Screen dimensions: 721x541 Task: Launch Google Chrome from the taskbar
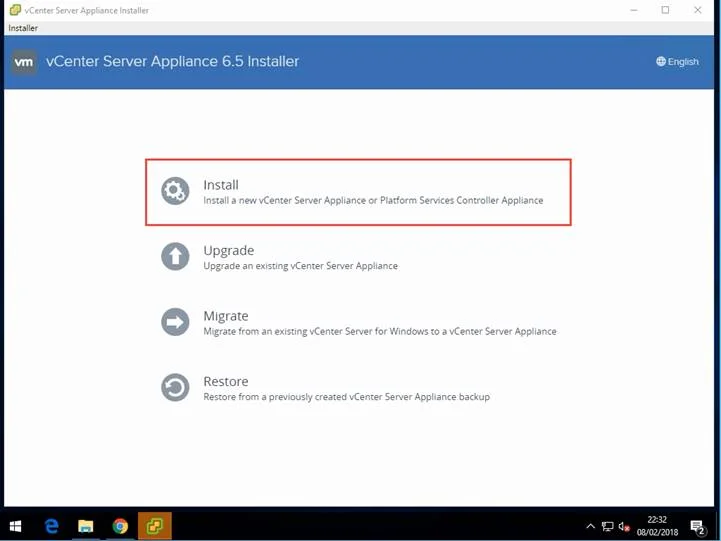120,526
